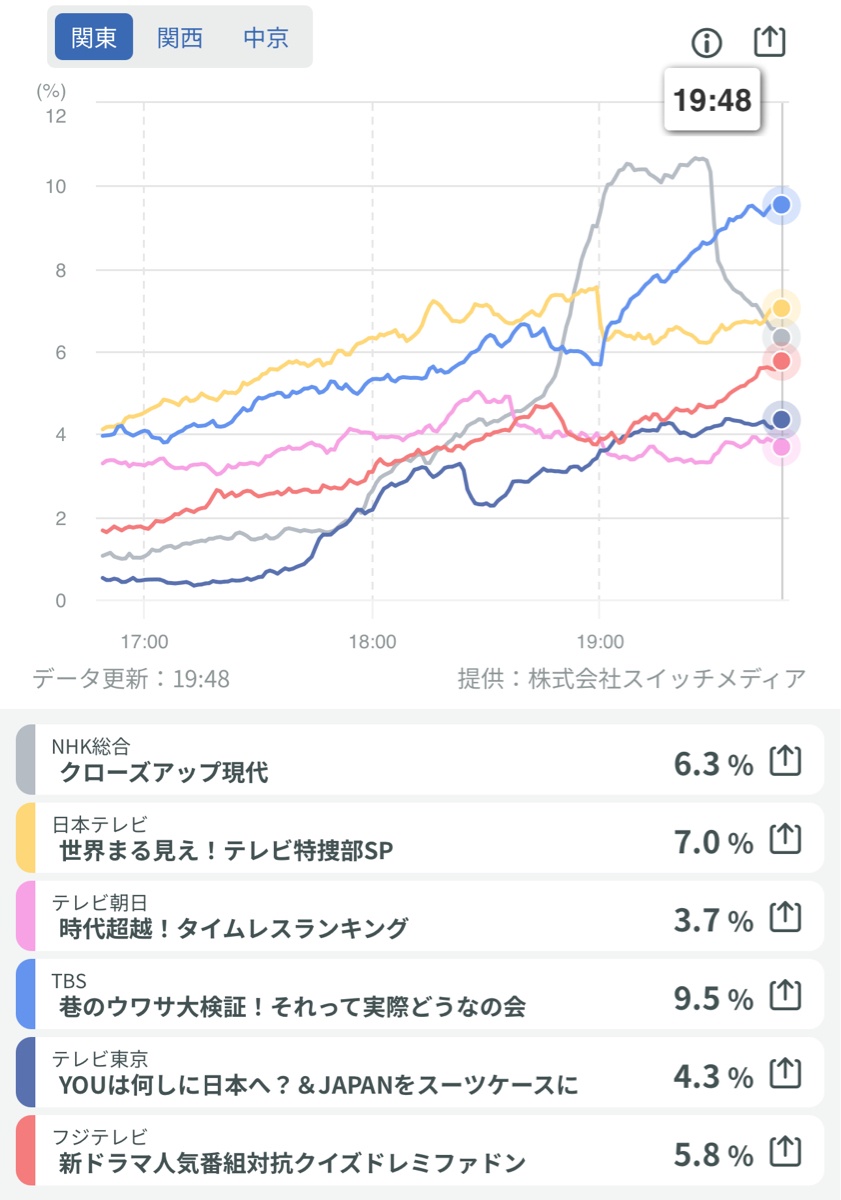Click the TBS blue color bar

(26, 994)
